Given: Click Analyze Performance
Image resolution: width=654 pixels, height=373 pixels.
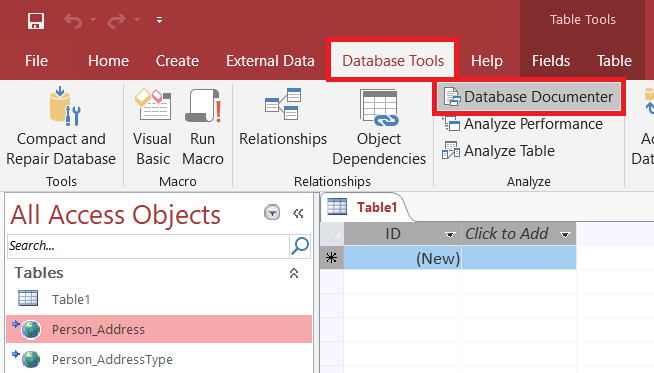Looking at the screenshot, I should [523, 124].
